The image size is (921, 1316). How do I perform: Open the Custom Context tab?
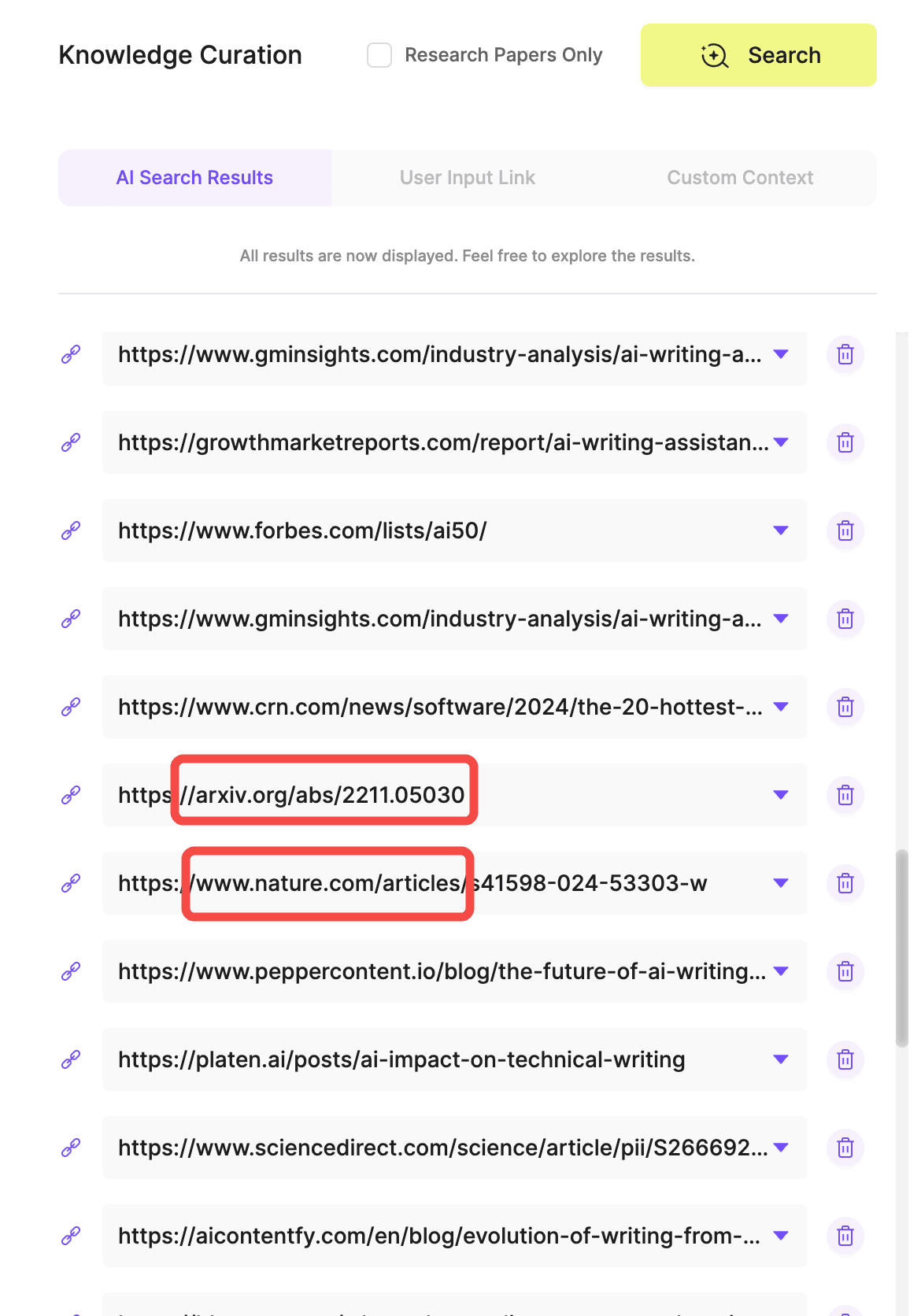(x=739, y=178)
